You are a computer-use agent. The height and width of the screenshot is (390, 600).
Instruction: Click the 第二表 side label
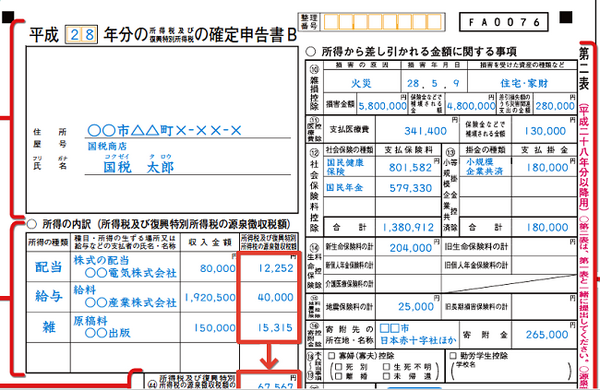coord(584,68)
